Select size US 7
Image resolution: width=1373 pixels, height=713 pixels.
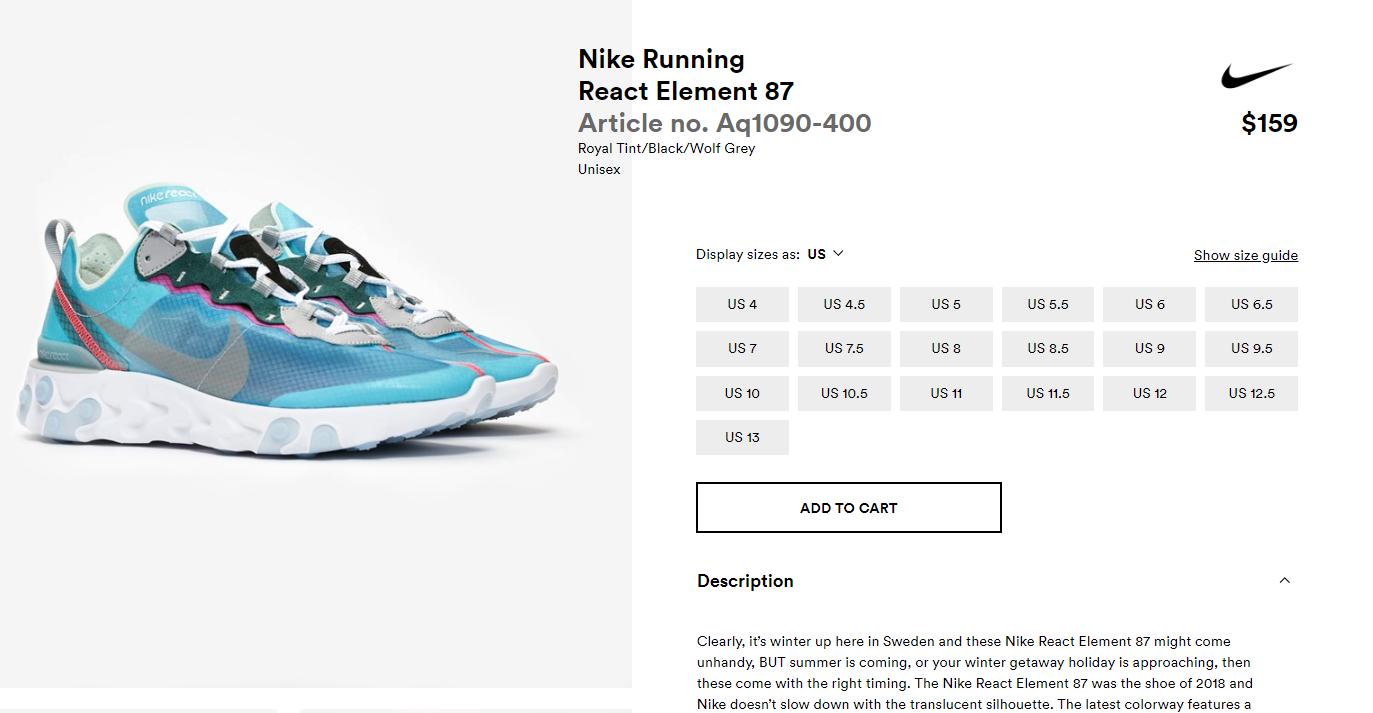742,348
